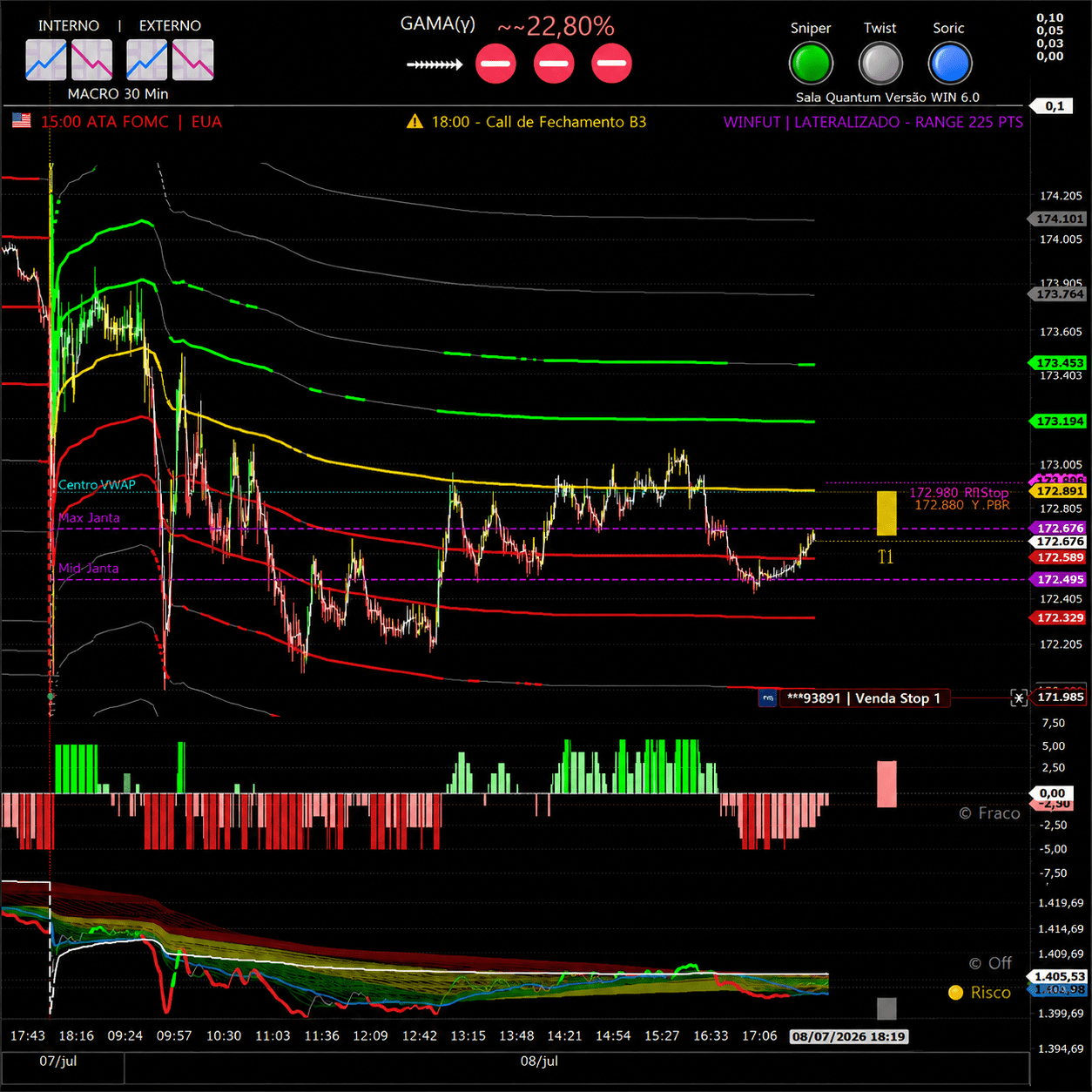This screenshot has height=1092, width=1092.
Task: Cancel the Venda Stop order with X
Action: pyautogui.click(x=1019, y=698)
